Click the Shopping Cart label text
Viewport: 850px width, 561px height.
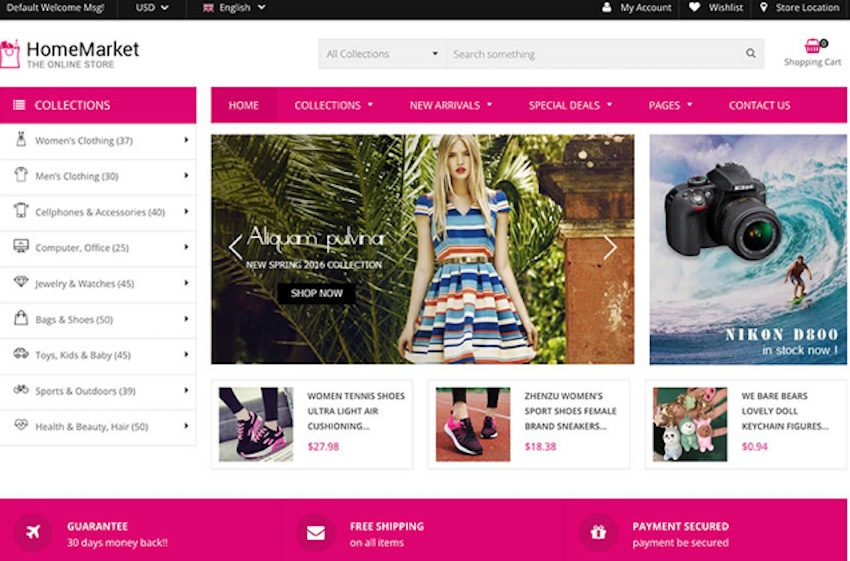click(813, 62)
